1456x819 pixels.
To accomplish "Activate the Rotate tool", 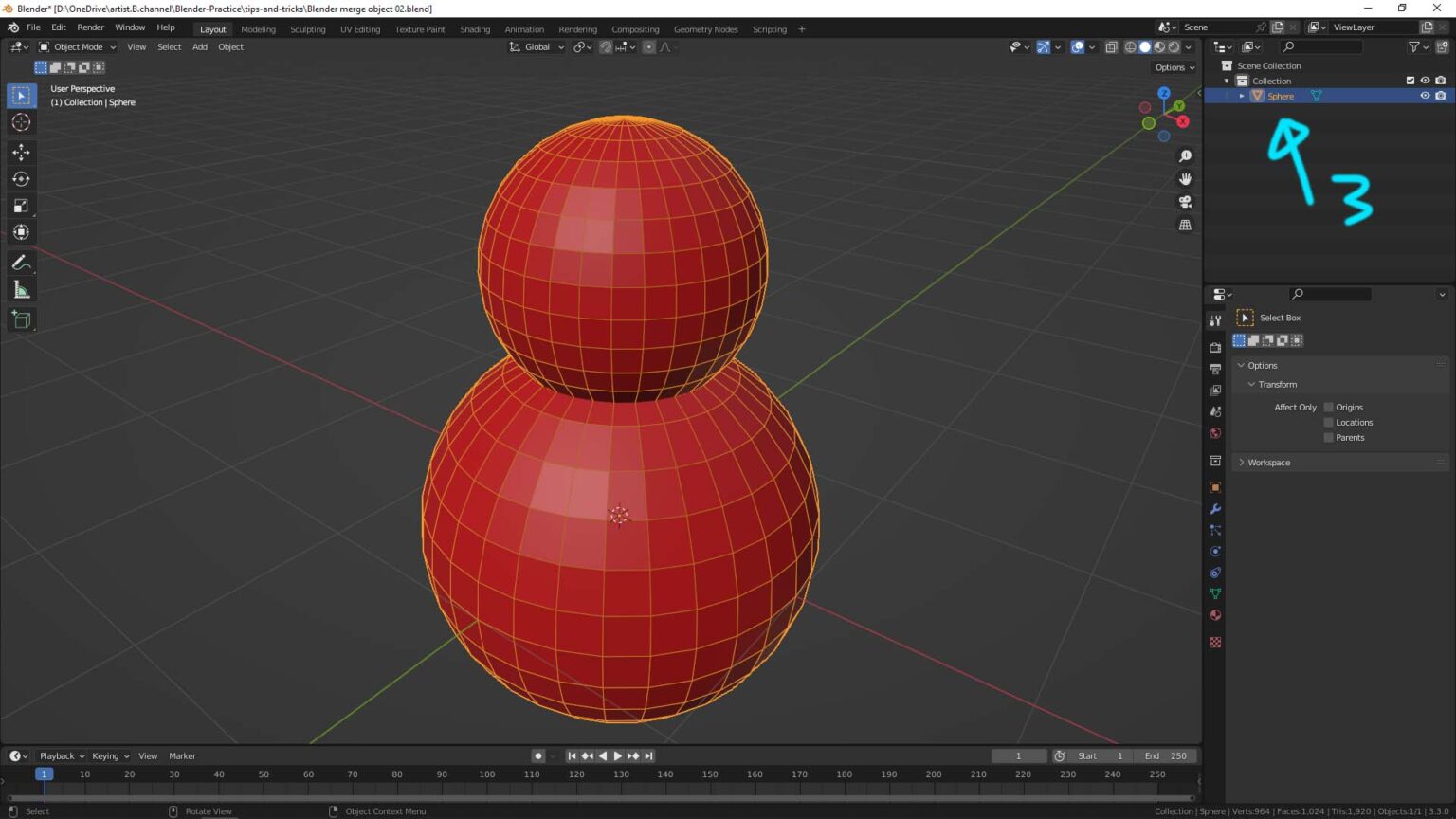I will 21,179.
